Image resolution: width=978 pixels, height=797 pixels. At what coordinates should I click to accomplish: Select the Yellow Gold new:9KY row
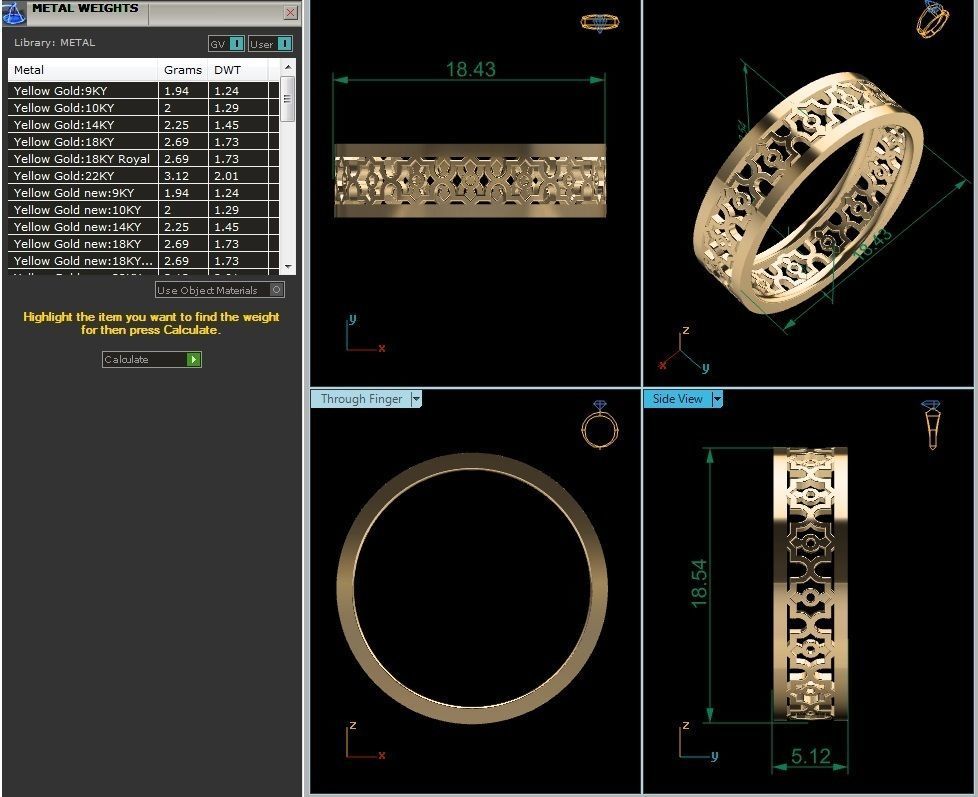point(143,193)
